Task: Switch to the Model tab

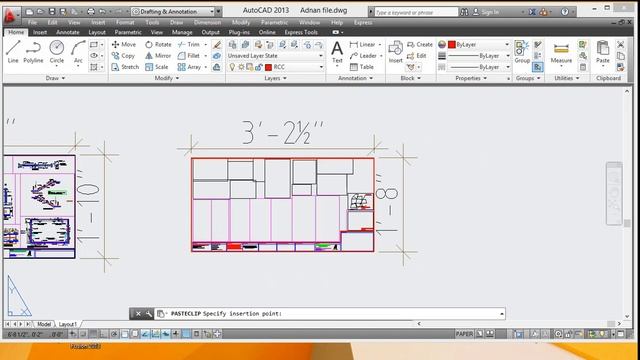Action: [44, 324]
